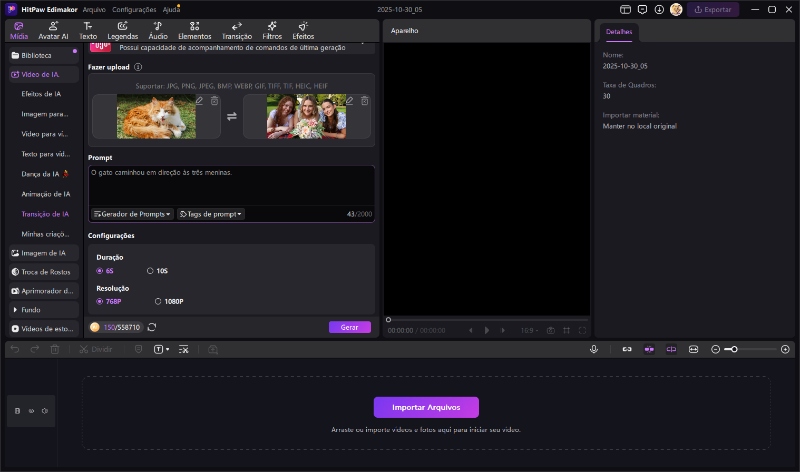The width and height of the screenshot is (800, 472).
Task: Take a snapshot of the preview
Action: tap(551, 331)
